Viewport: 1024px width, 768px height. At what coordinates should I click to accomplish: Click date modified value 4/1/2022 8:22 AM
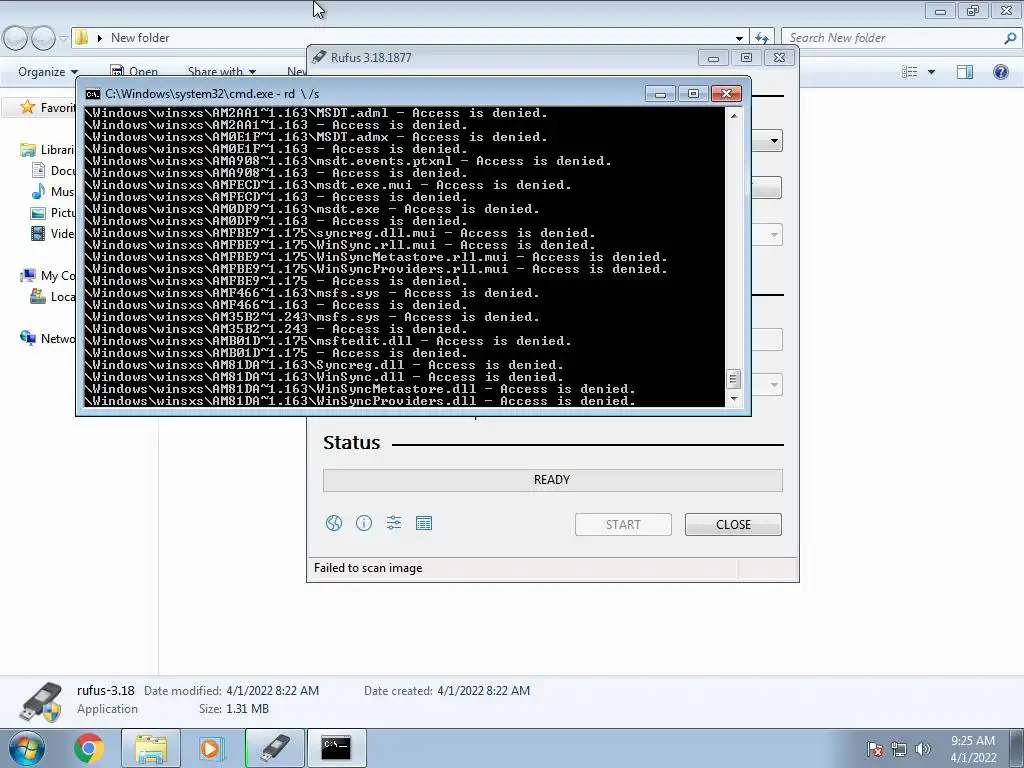pos(272,690)
